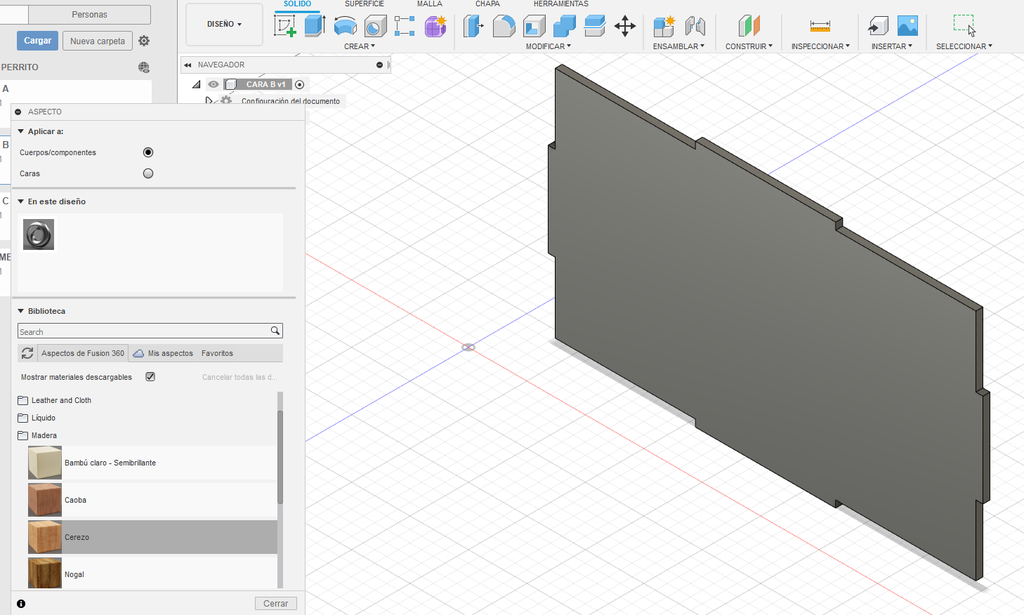Collapse the NAVEGADOR panel arrows
This screenshot has width=1024, height=615.
point(188,65)
